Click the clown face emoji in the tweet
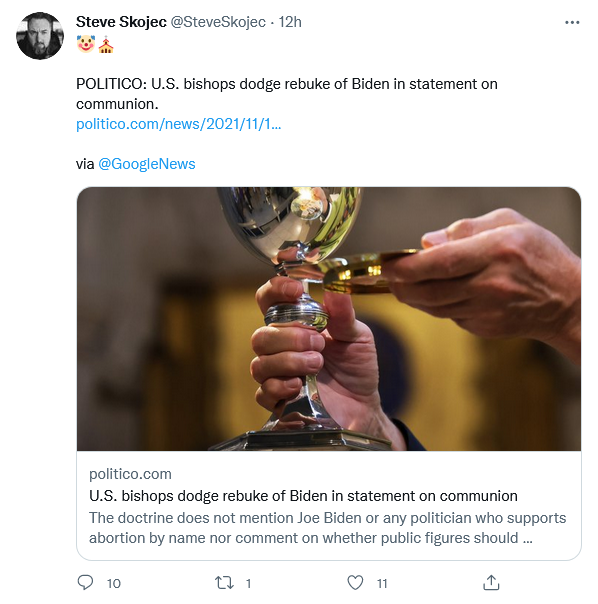Viewport: 598px width, 604px height. click(86, 44)
